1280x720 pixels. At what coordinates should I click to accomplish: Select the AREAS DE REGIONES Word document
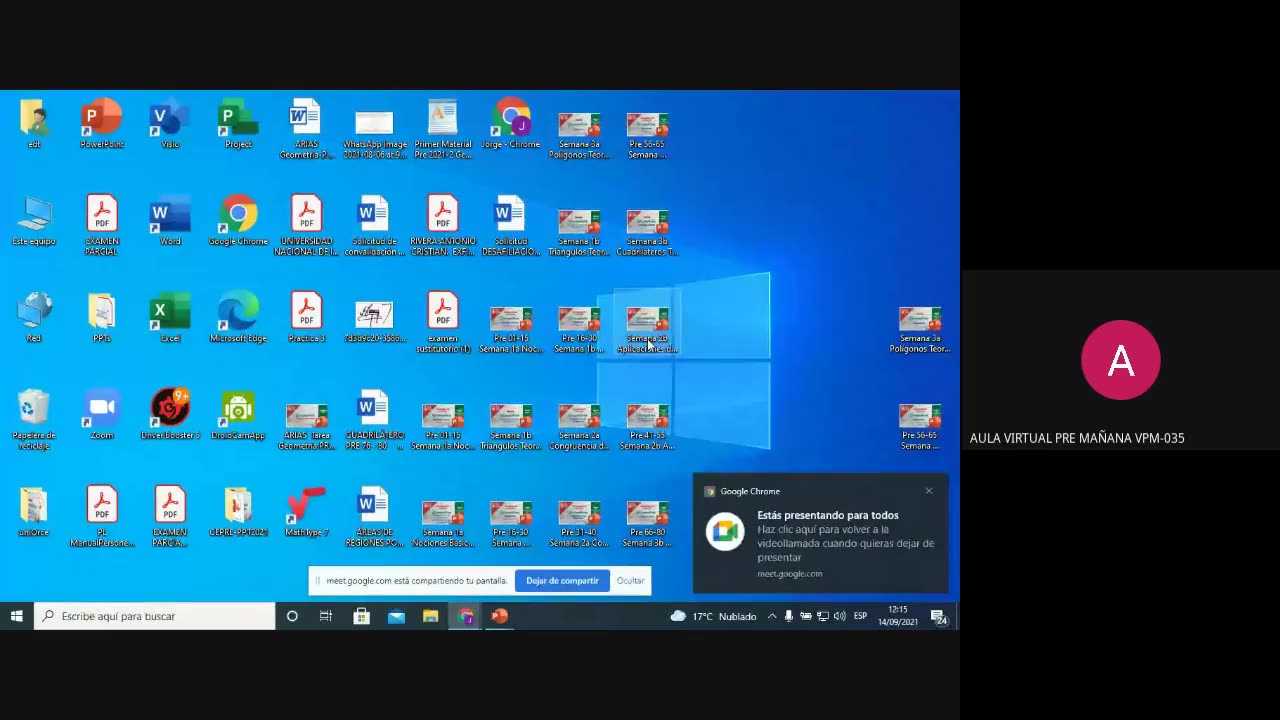pos(374,517)
